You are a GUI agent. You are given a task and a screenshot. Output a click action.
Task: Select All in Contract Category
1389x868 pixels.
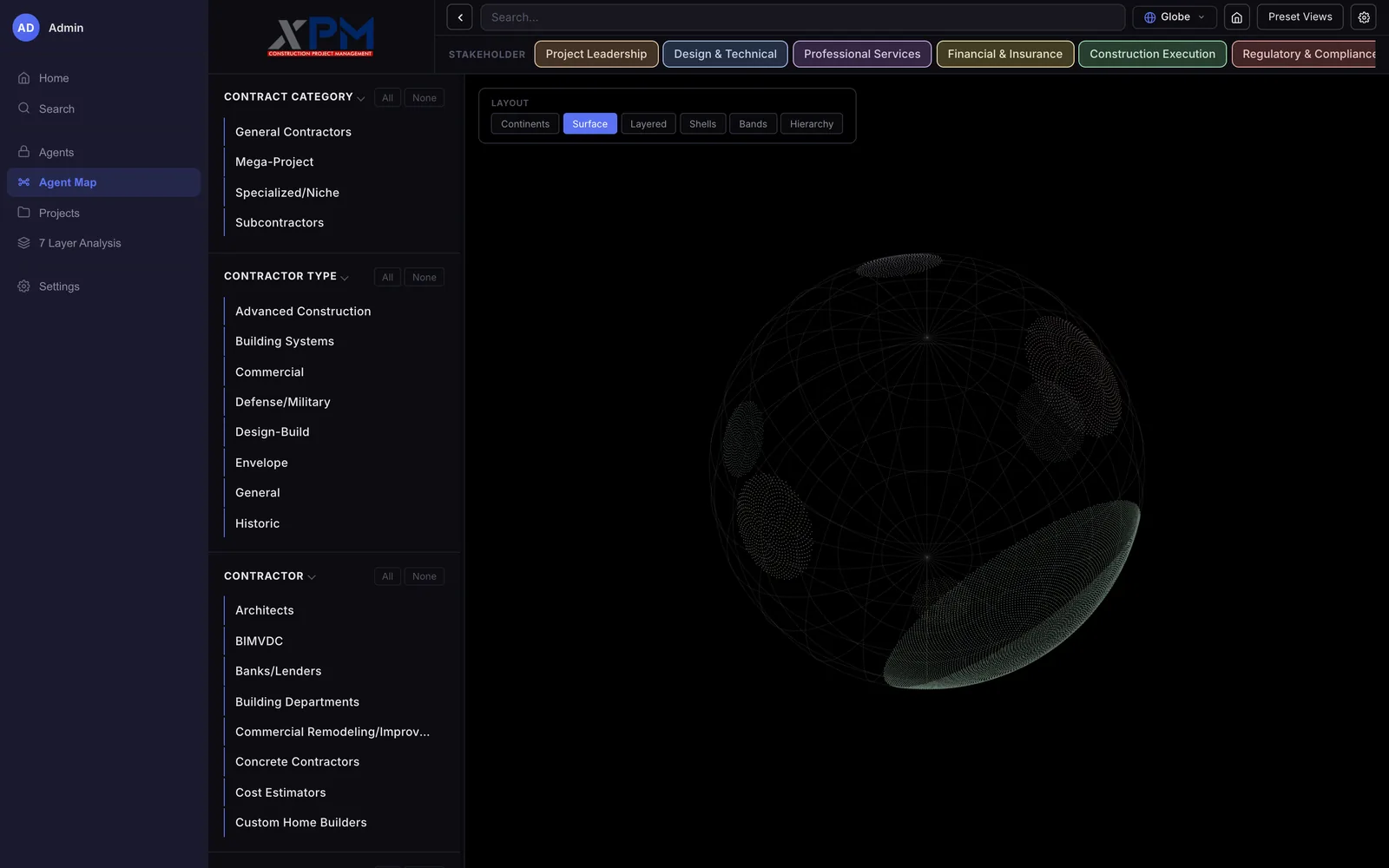387,98
